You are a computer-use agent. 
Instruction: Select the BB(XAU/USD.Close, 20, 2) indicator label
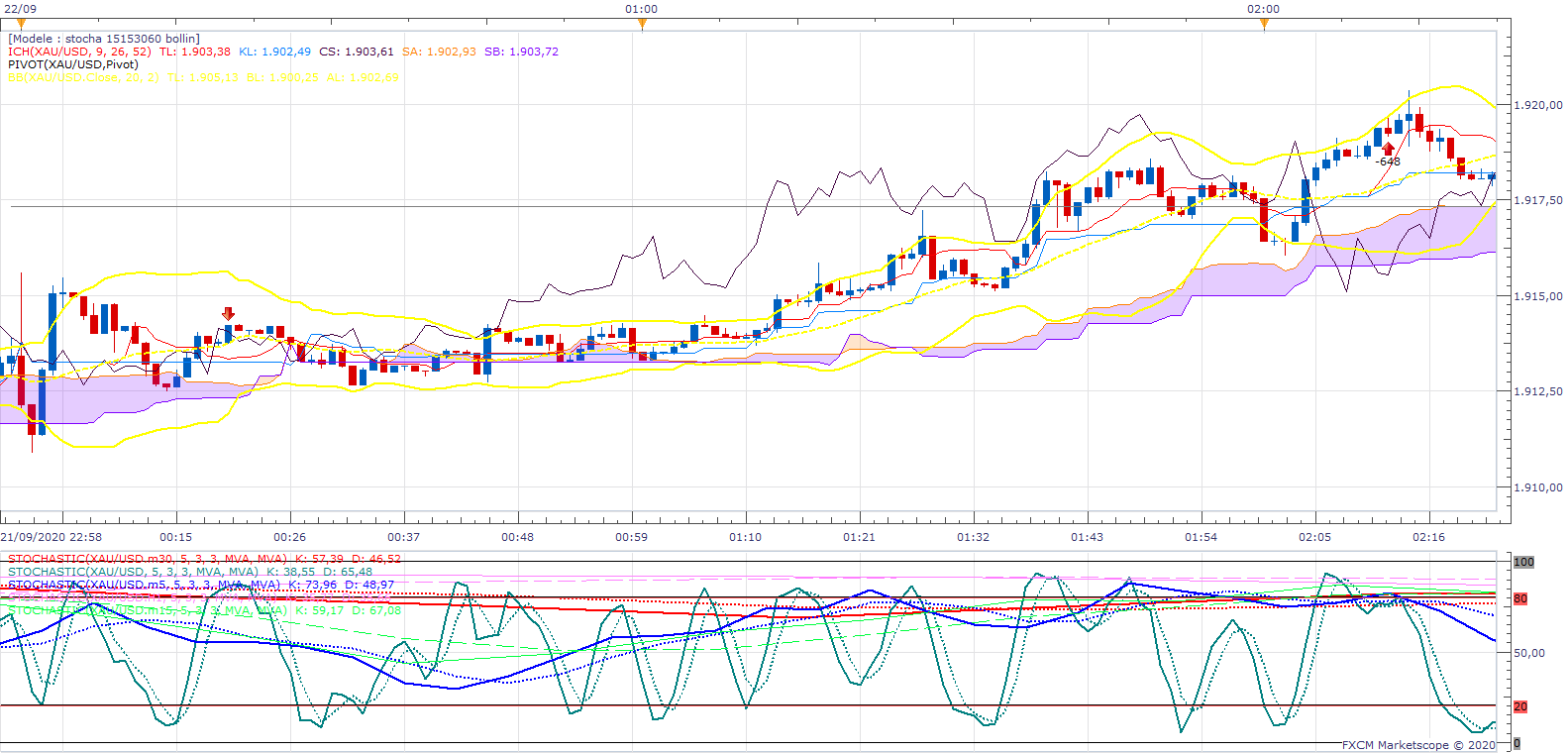point(83,77)
